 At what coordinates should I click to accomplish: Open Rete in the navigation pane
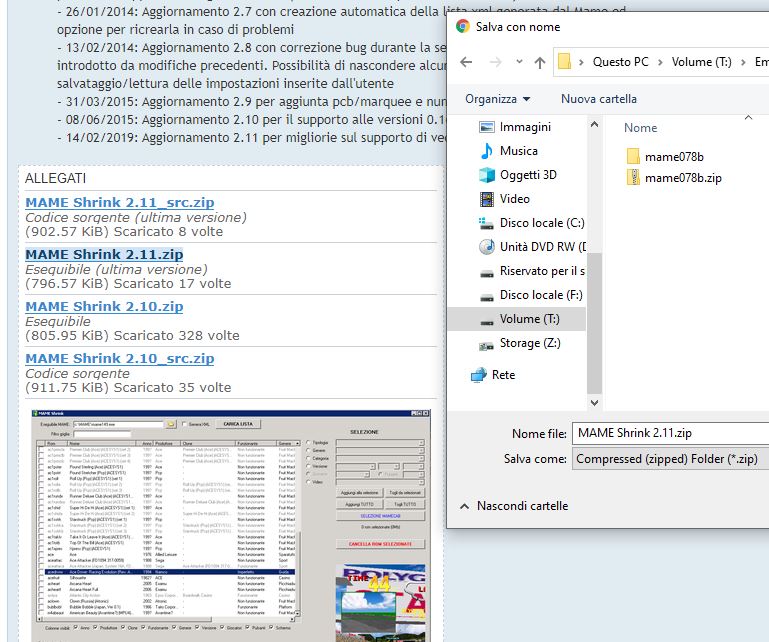point(503,375)
